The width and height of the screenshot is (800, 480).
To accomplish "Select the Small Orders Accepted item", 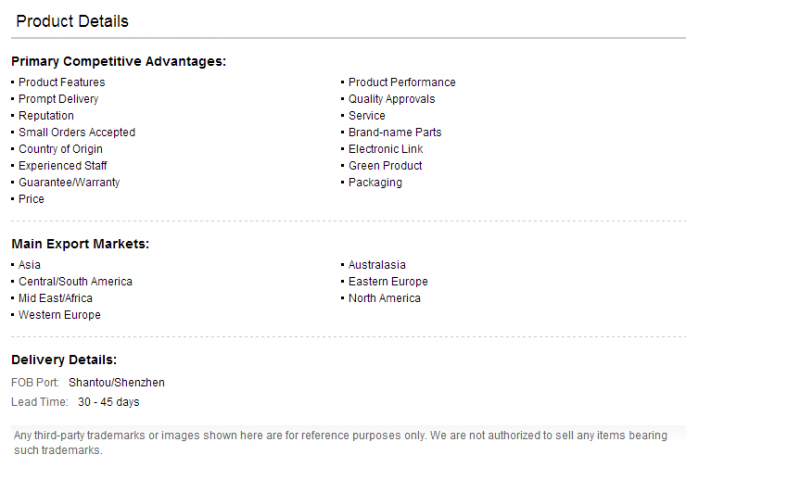I will tap(77, 132).
